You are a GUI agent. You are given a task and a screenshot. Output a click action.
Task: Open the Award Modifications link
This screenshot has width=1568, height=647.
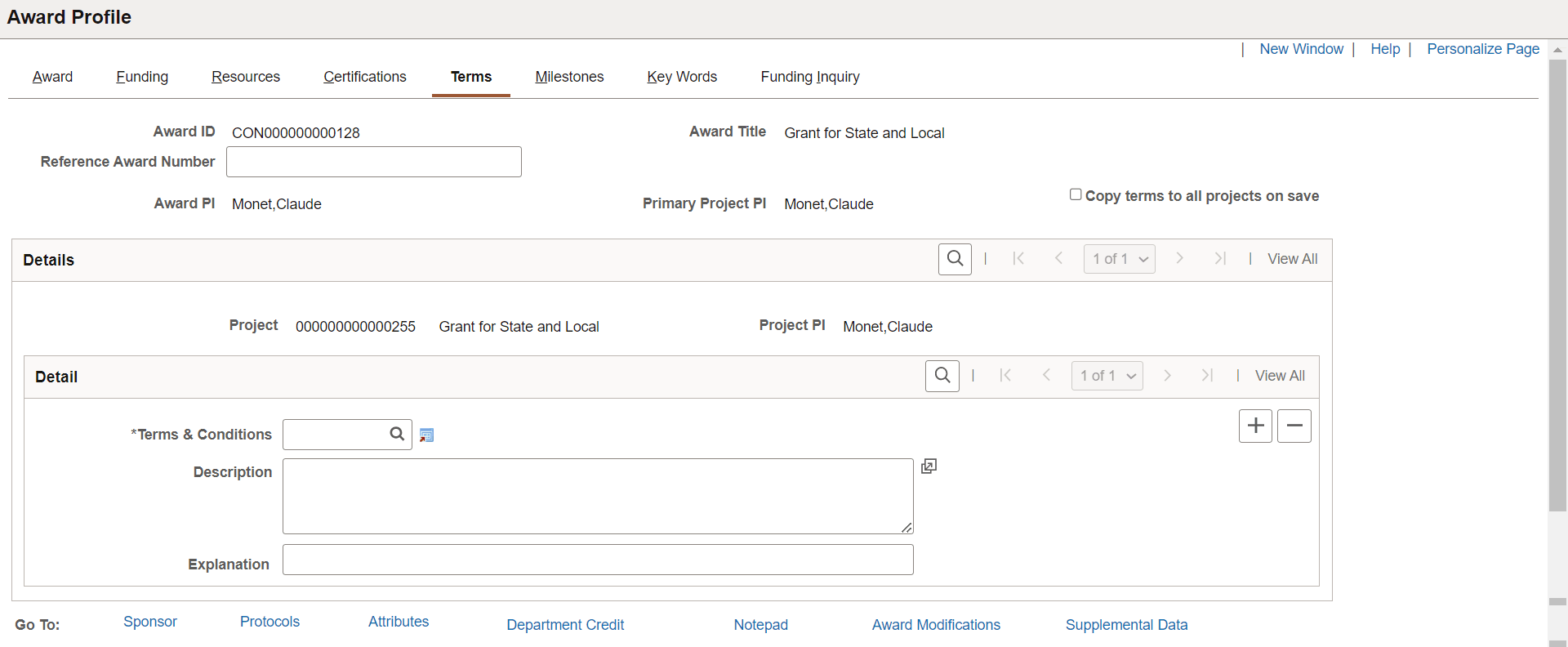[x=936, y=625]
